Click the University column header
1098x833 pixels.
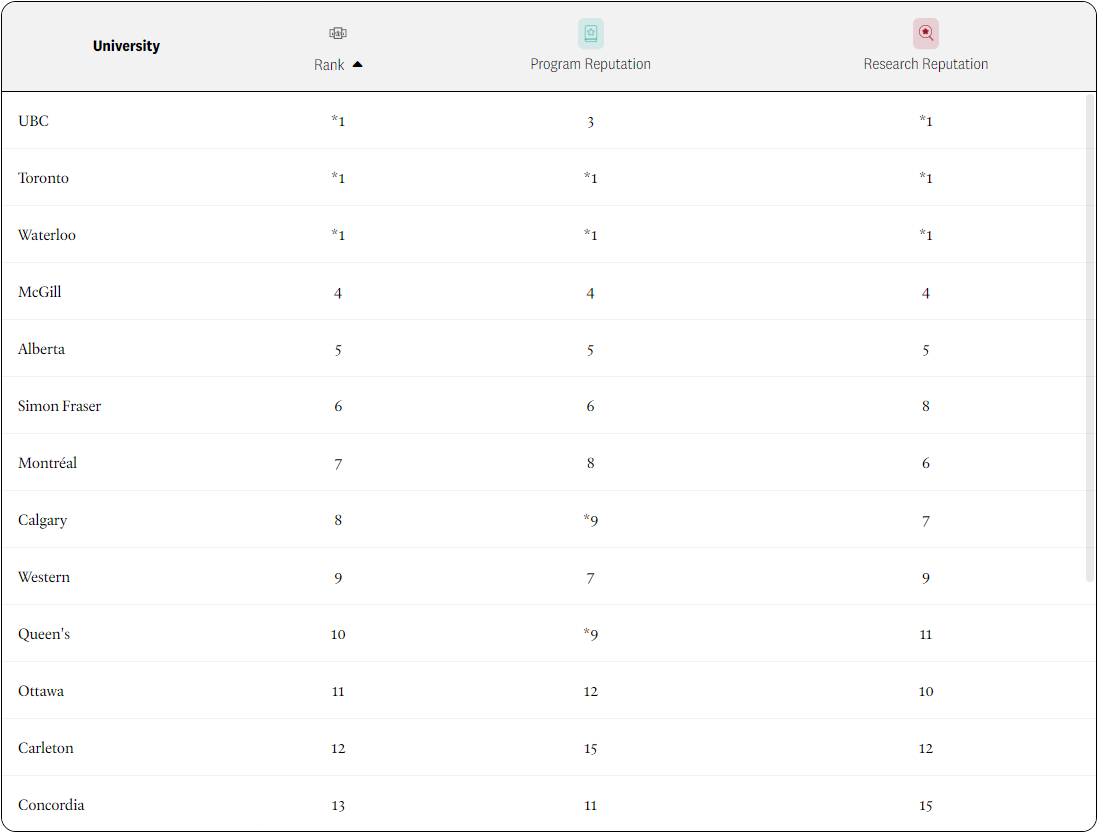point(126,46)
